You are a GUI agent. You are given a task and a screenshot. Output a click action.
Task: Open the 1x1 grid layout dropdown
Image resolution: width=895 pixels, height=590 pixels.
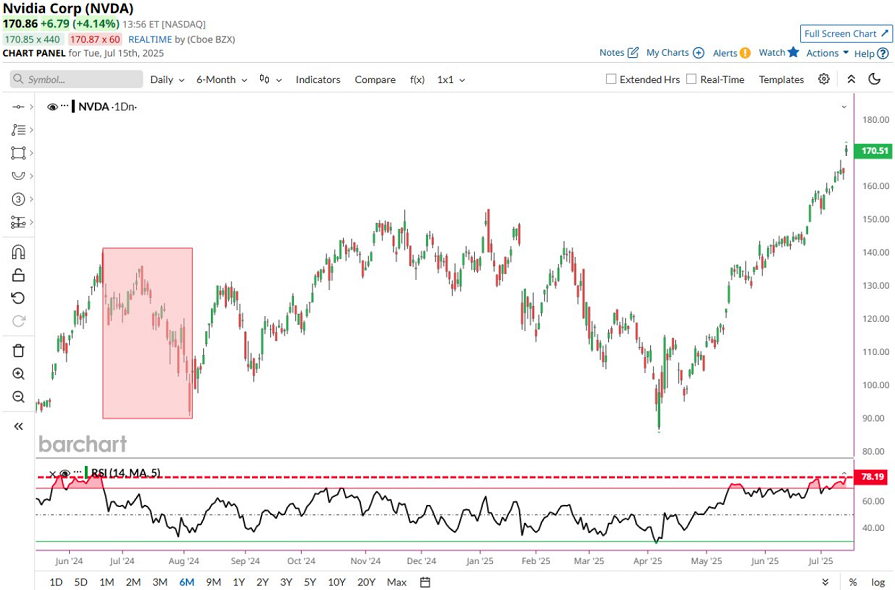point(451,80)
